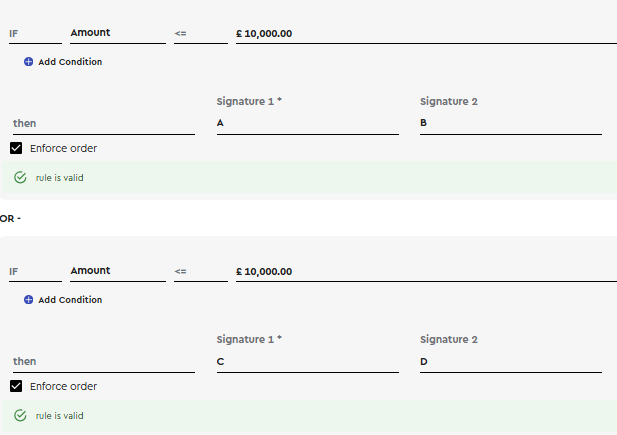Uncheck Enforce order in the second rule
The image size is (617, 435).
point(16,386)
